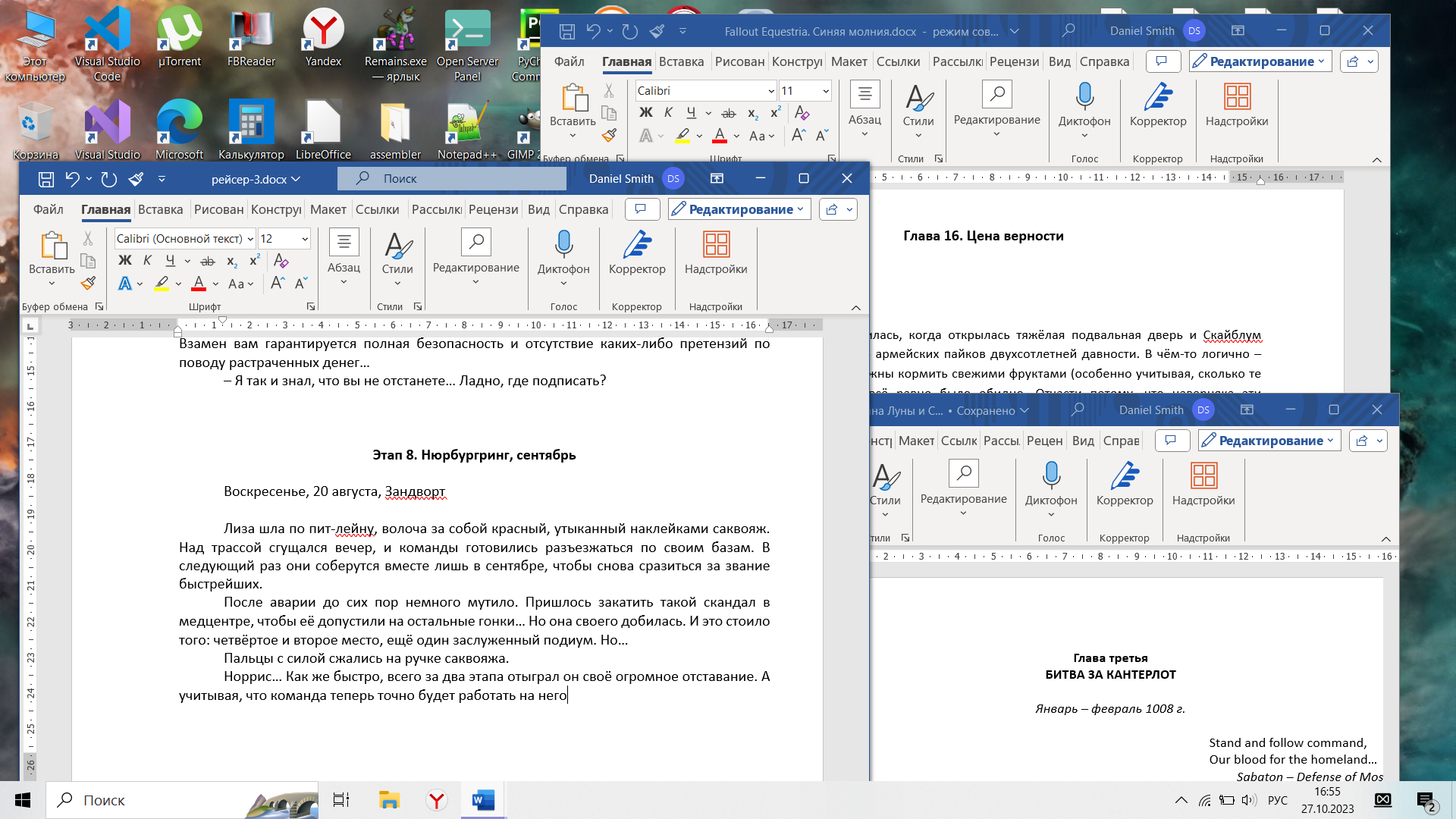Apply the red font color in рейсер-3
The image size is (1456, 819).
tap(199, 284)
